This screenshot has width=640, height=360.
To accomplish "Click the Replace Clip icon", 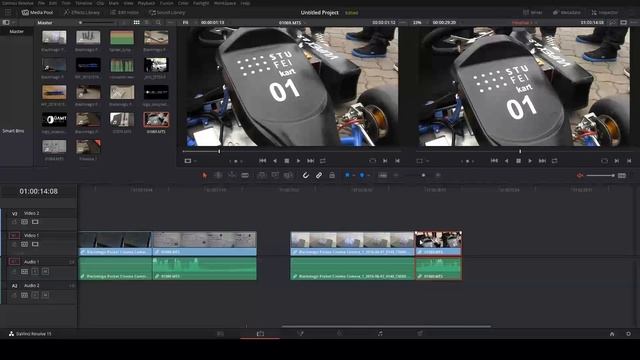I will (x=288, y=176).
